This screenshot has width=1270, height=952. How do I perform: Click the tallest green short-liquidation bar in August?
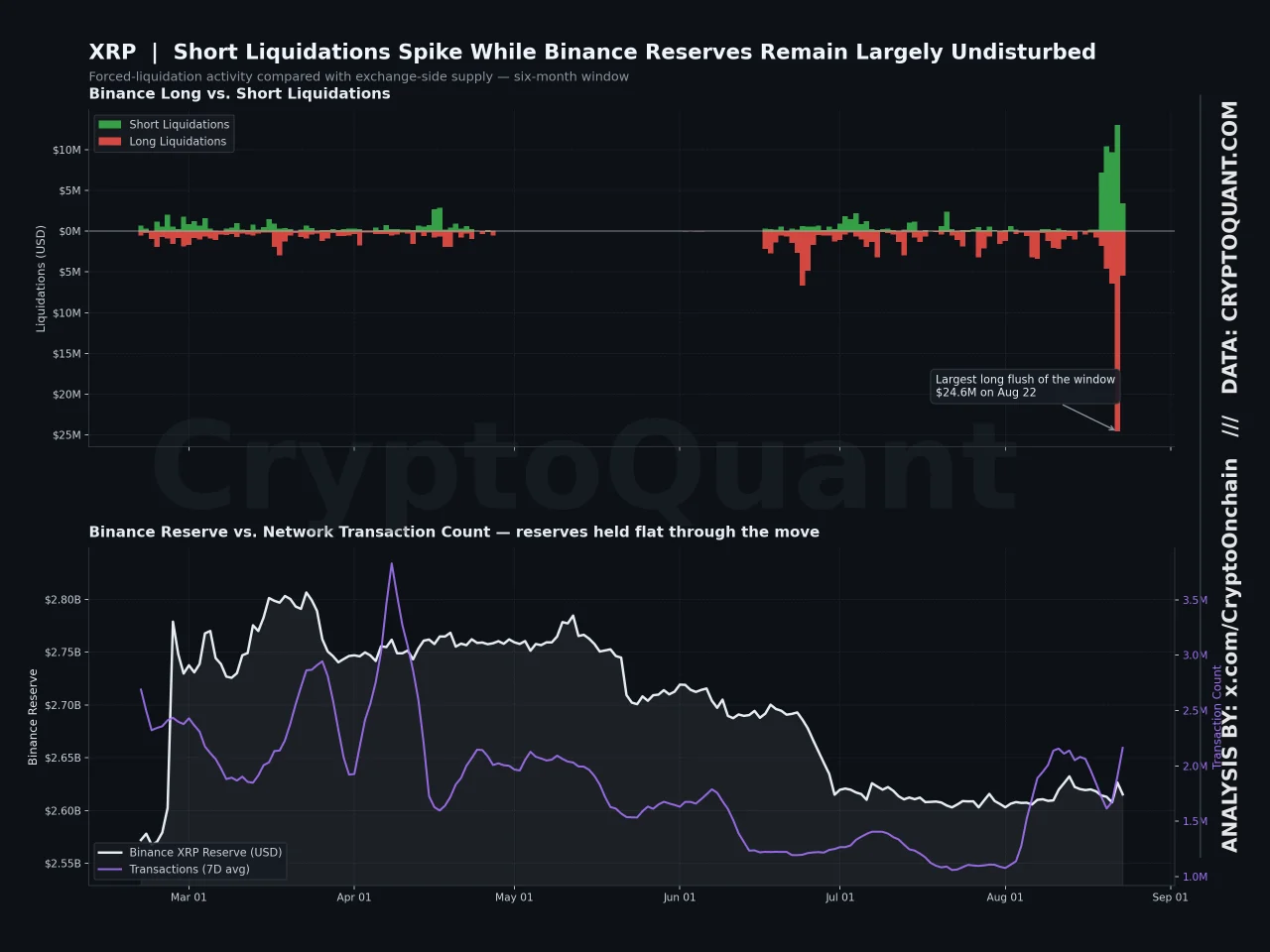point(1117,178)
